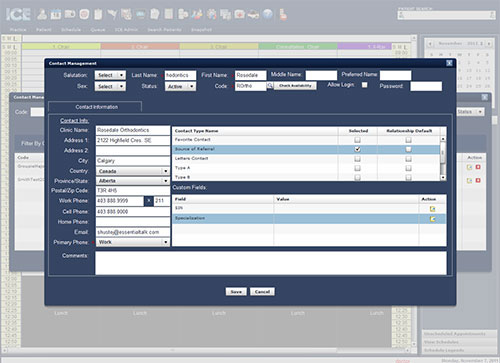The height and width of the screenshot is (363, 500).
Task: Check Selected for Type A
Action: tap(357, 168)
